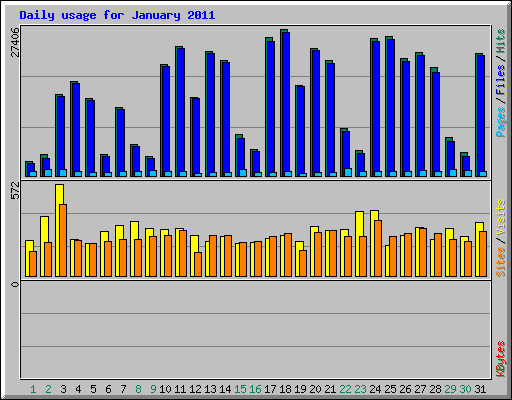The width and height of the screenshot is (512, 400).
Task: Click the day 6 axis label
Action: pos(108,389)
